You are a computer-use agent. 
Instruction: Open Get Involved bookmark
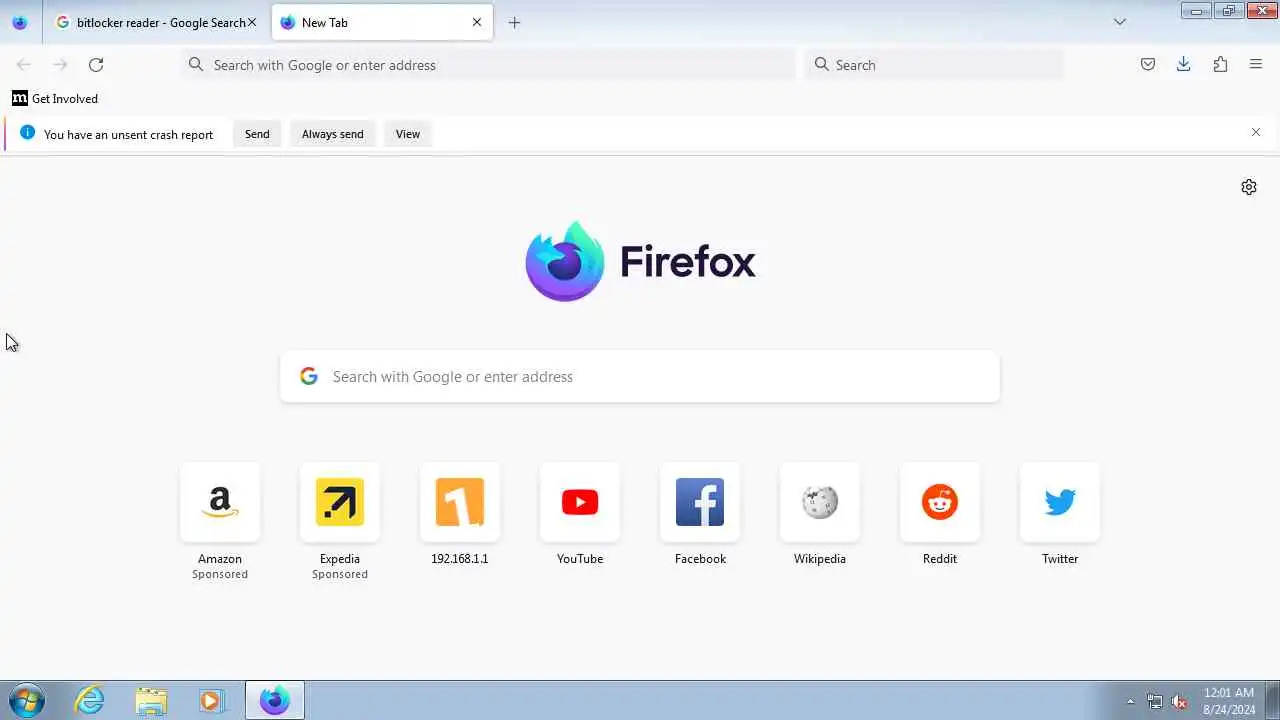55,98
